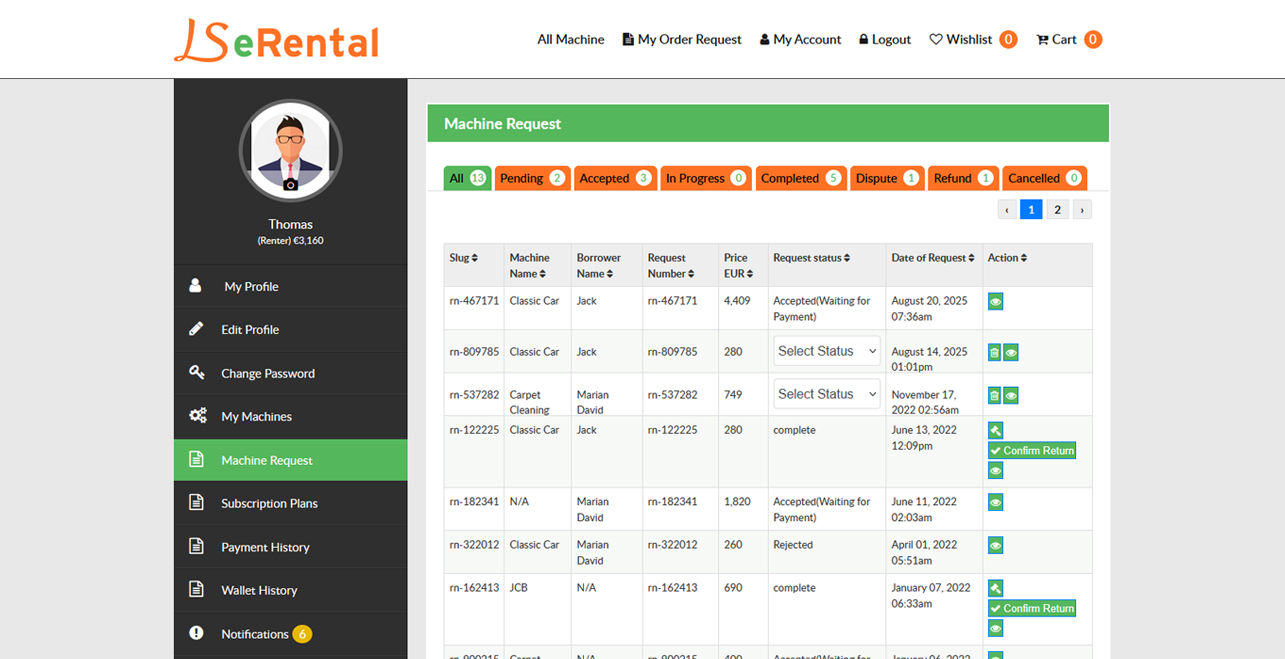Open the Wishlist heart icon
The width and height of the screenshot is (1285, 659).
click(x=936, y=40)
